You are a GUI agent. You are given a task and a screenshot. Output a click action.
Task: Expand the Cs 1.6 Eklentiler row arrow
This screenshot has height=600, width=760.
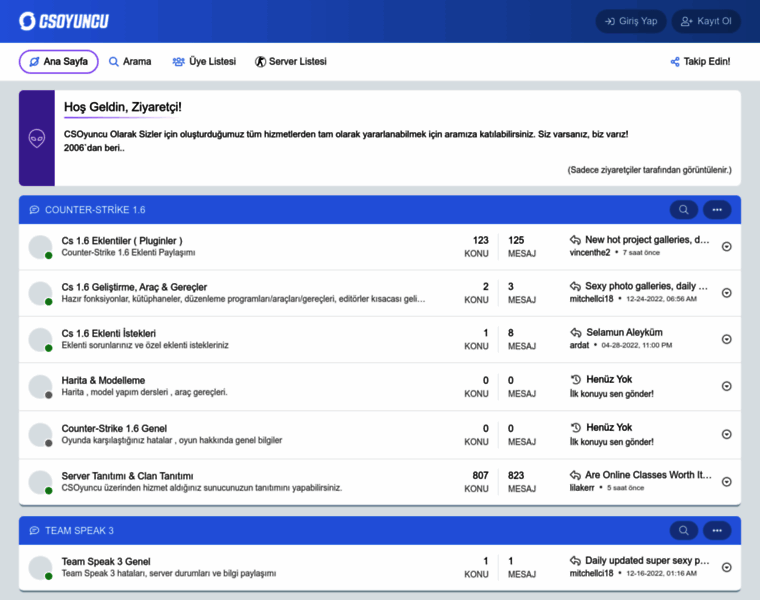(727, 246)
